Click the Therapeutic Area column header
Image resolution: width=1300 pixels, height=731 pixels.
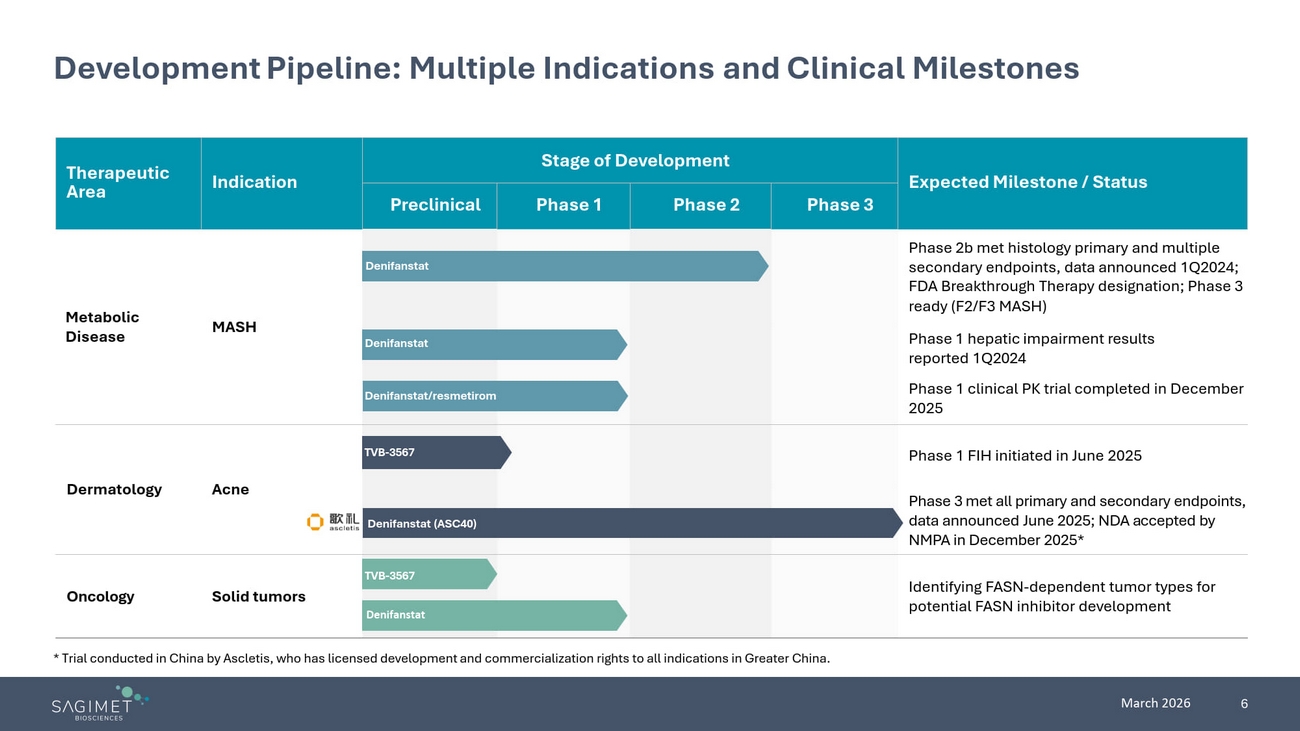click(x=117, y=182)
